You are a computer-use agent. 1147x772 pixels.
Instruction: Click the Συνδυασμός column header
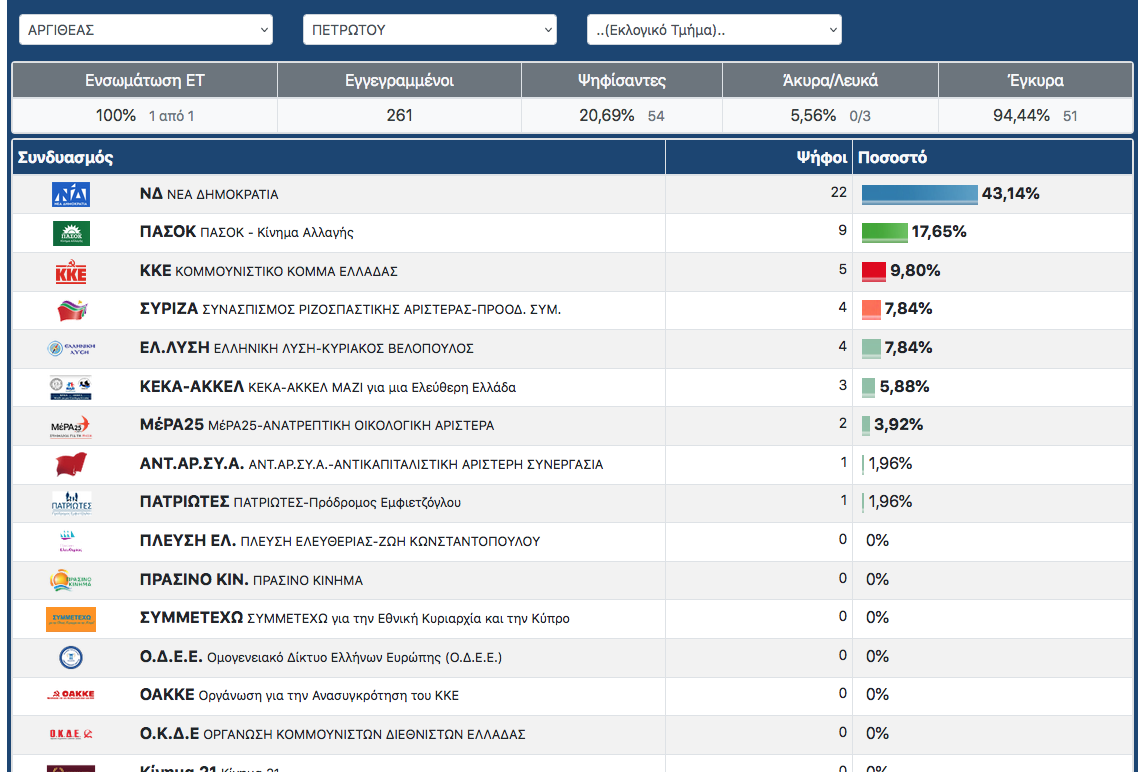tap(66, 158)
